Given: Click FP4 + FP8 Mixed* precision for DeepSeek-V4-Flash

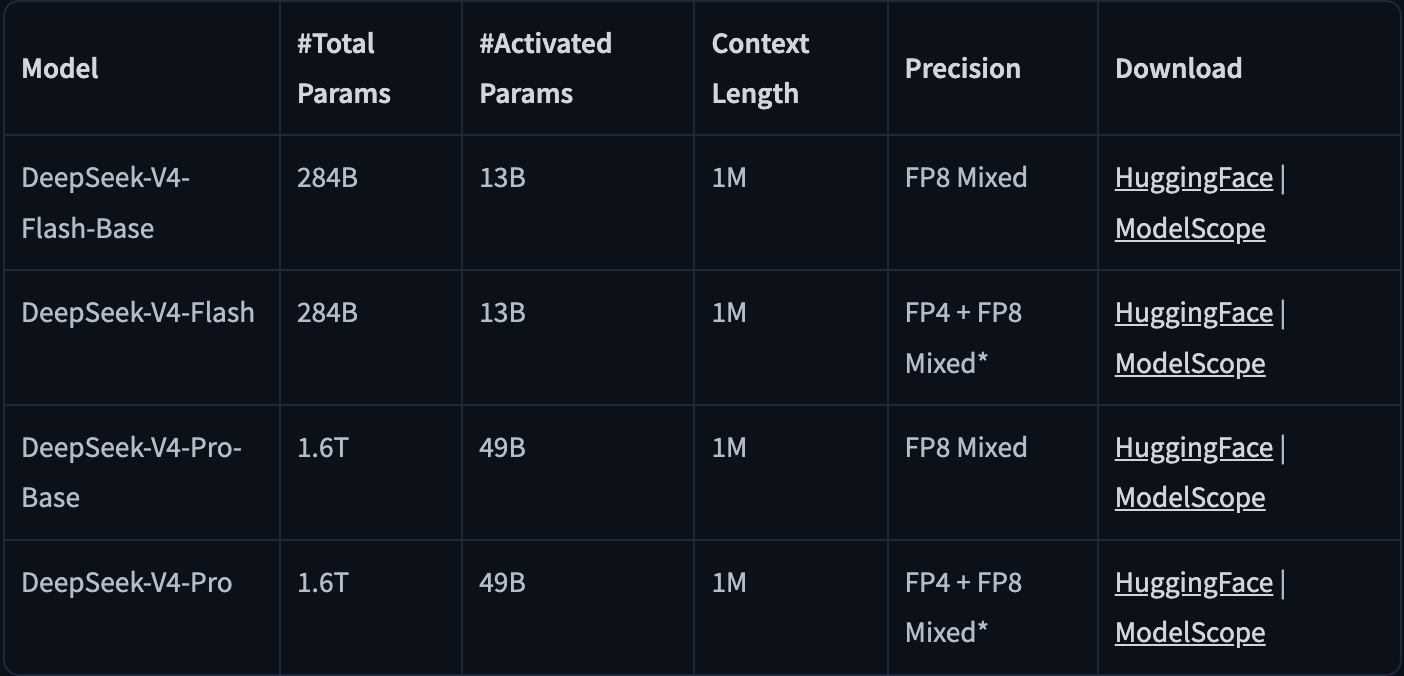Looking at the screenshot, I should click(963, 338).
